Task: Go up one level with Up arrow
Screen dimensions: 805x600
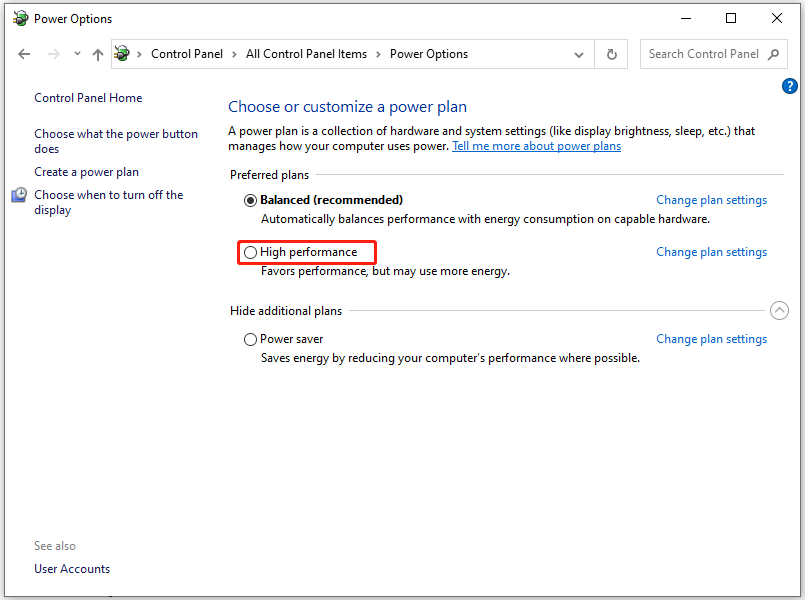Action: (98, 54)
